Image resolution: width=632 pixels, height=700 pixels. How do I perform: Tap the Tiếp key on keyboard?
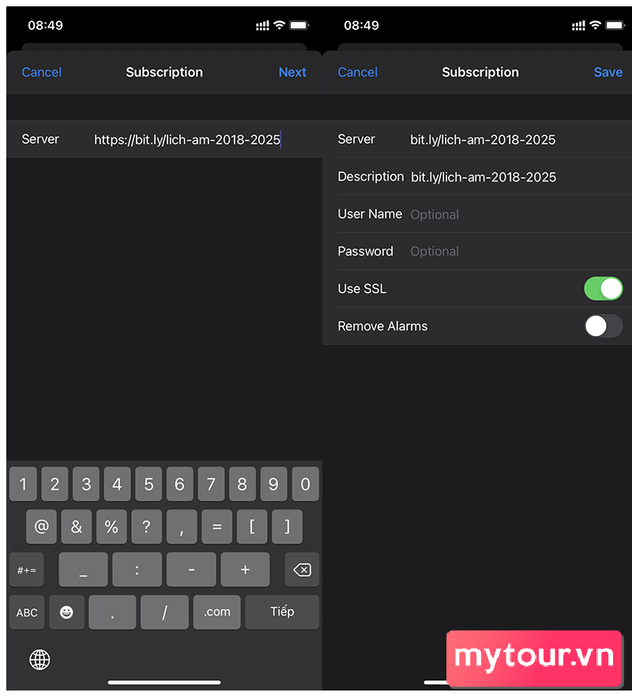(282, 612)
